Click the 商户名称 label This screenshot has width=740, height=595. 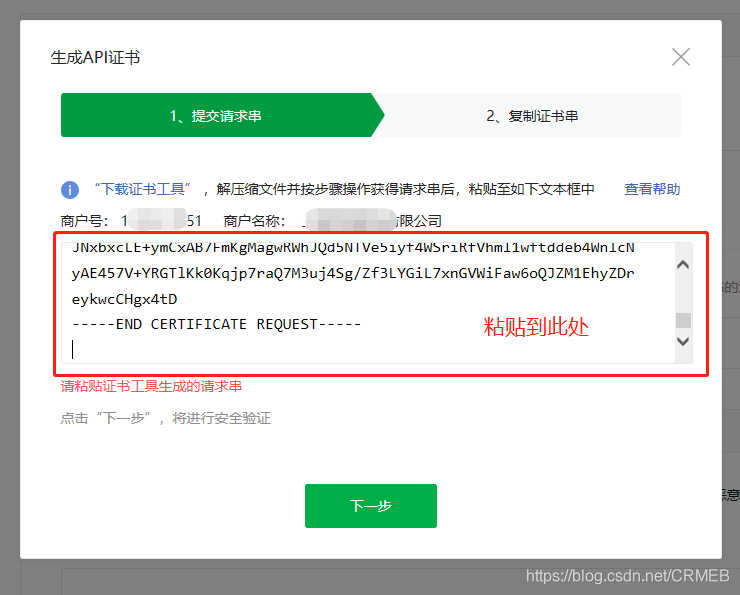pos(254,221)
